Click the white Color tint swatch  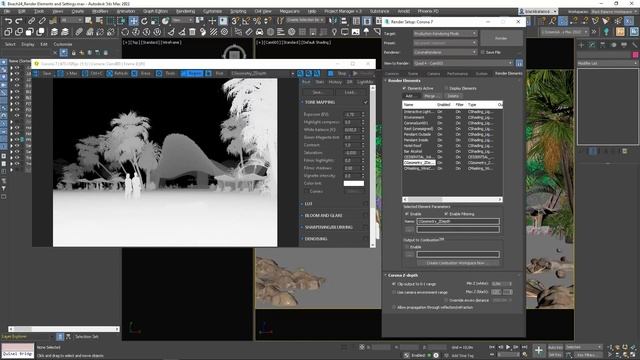[x=353, y=183]
